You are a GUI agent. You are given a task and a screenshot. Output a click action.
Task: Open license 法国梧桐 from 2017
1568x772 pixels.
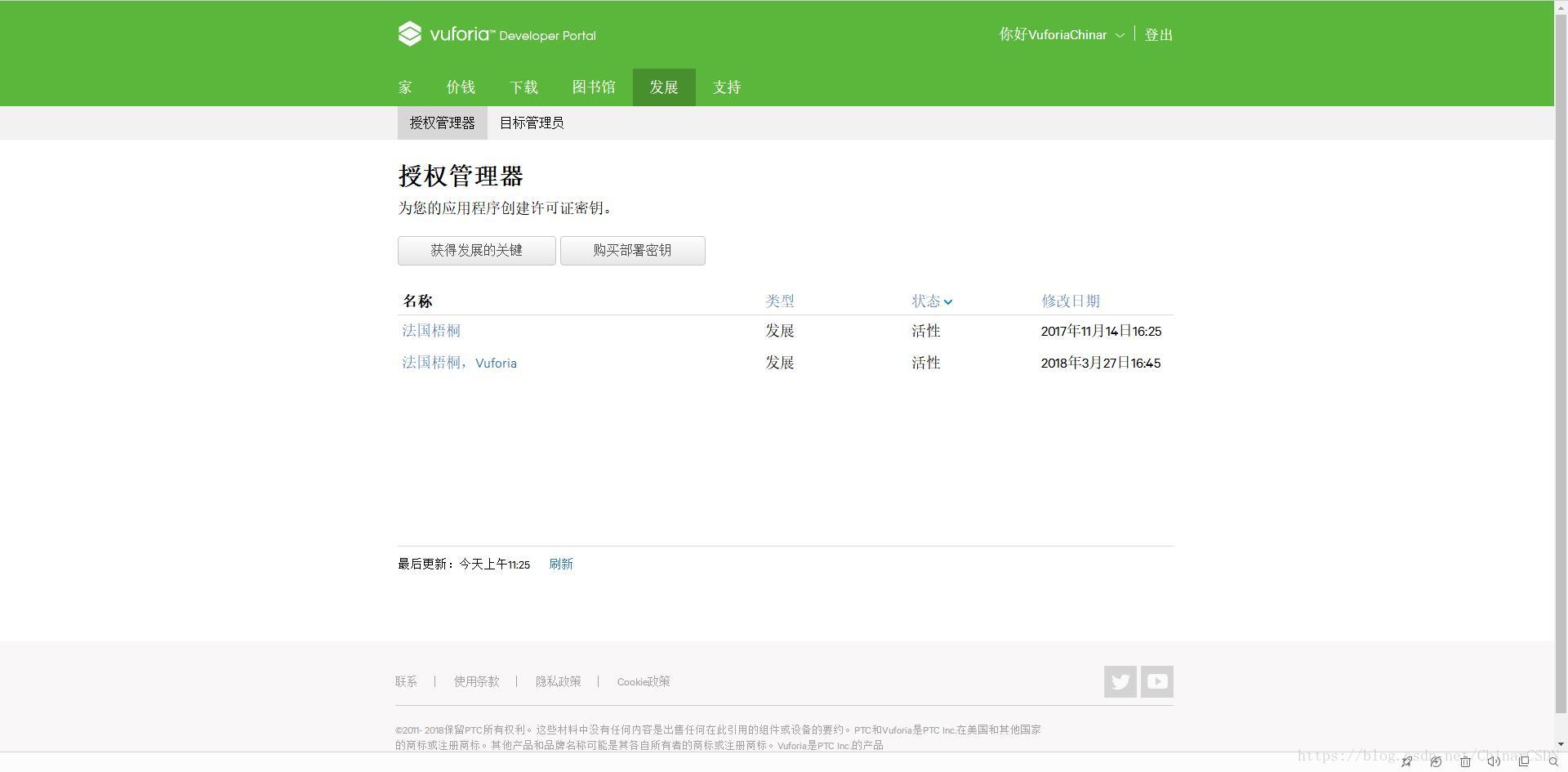[431, 331]
